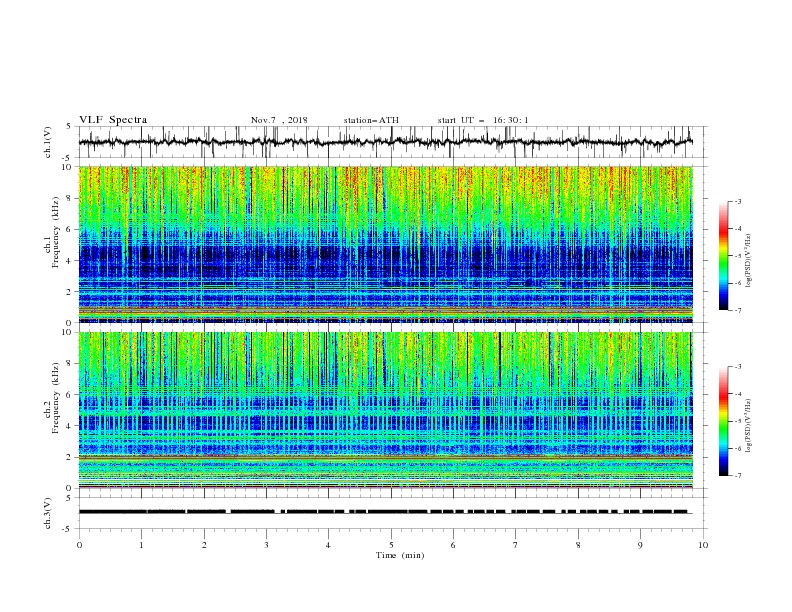Click the ch.1 colorbar log(PSD) label

pyautogui.click(x=748, y=261)
